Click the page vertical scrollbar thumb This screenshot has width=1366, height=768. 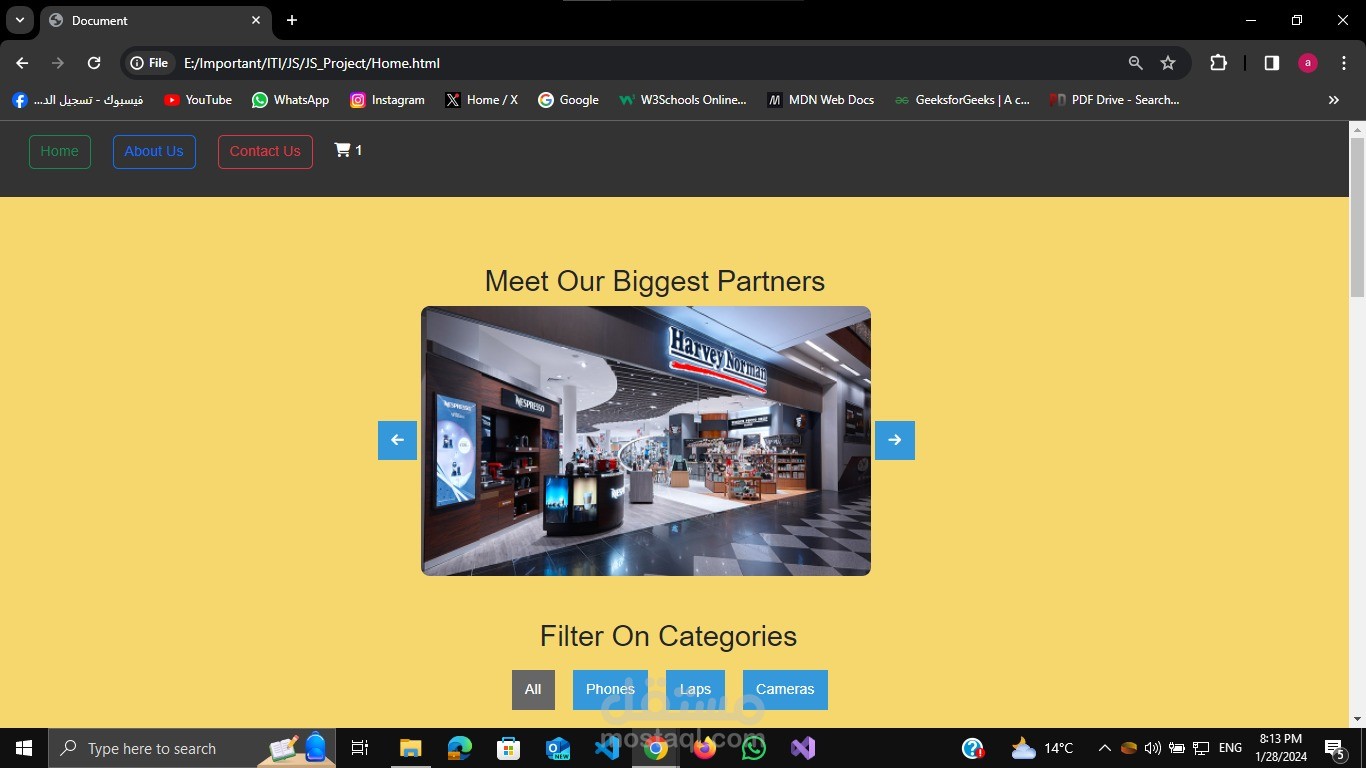(x=1357, y=217)
